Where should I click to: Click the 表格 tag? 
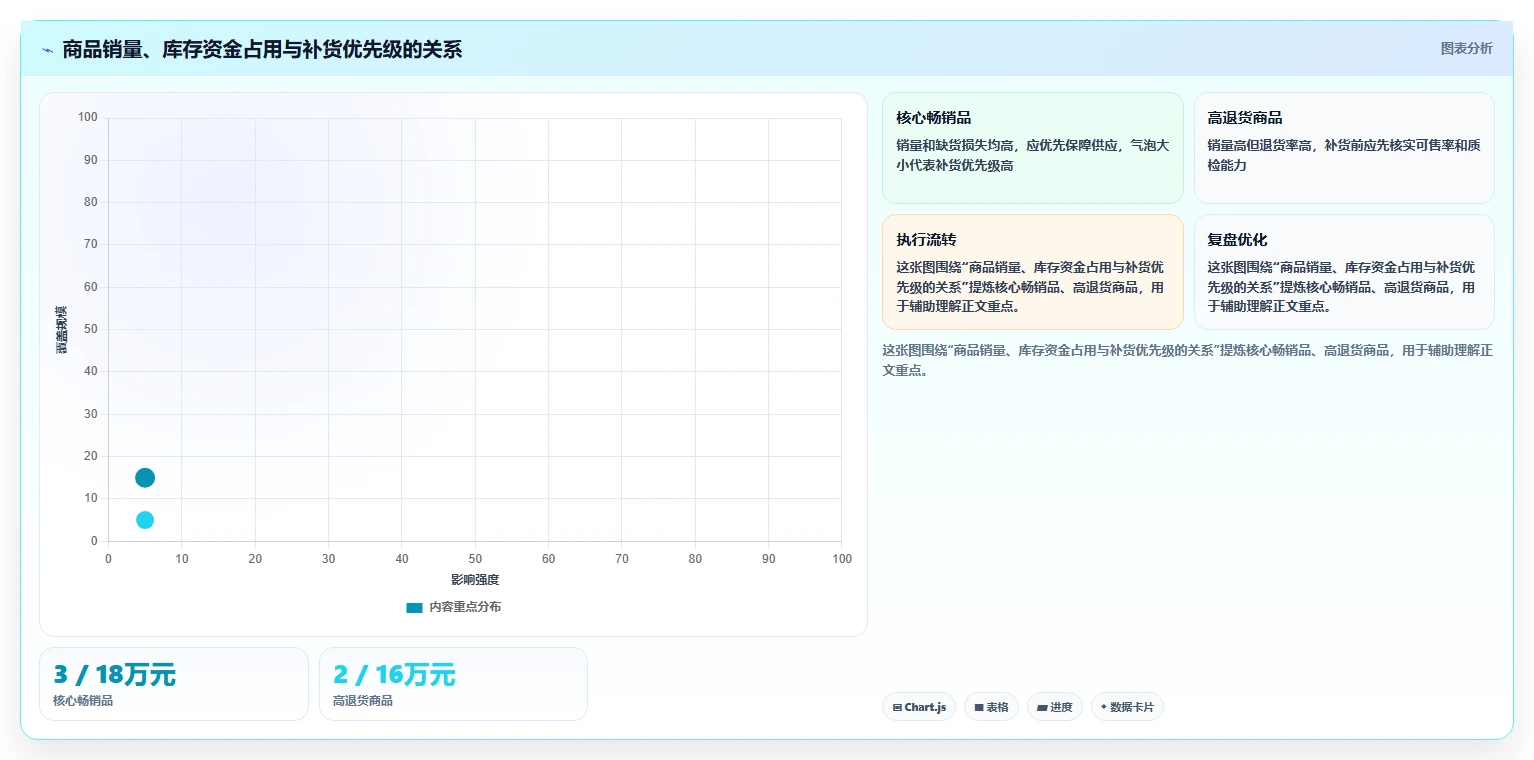[x=991, y=707]
